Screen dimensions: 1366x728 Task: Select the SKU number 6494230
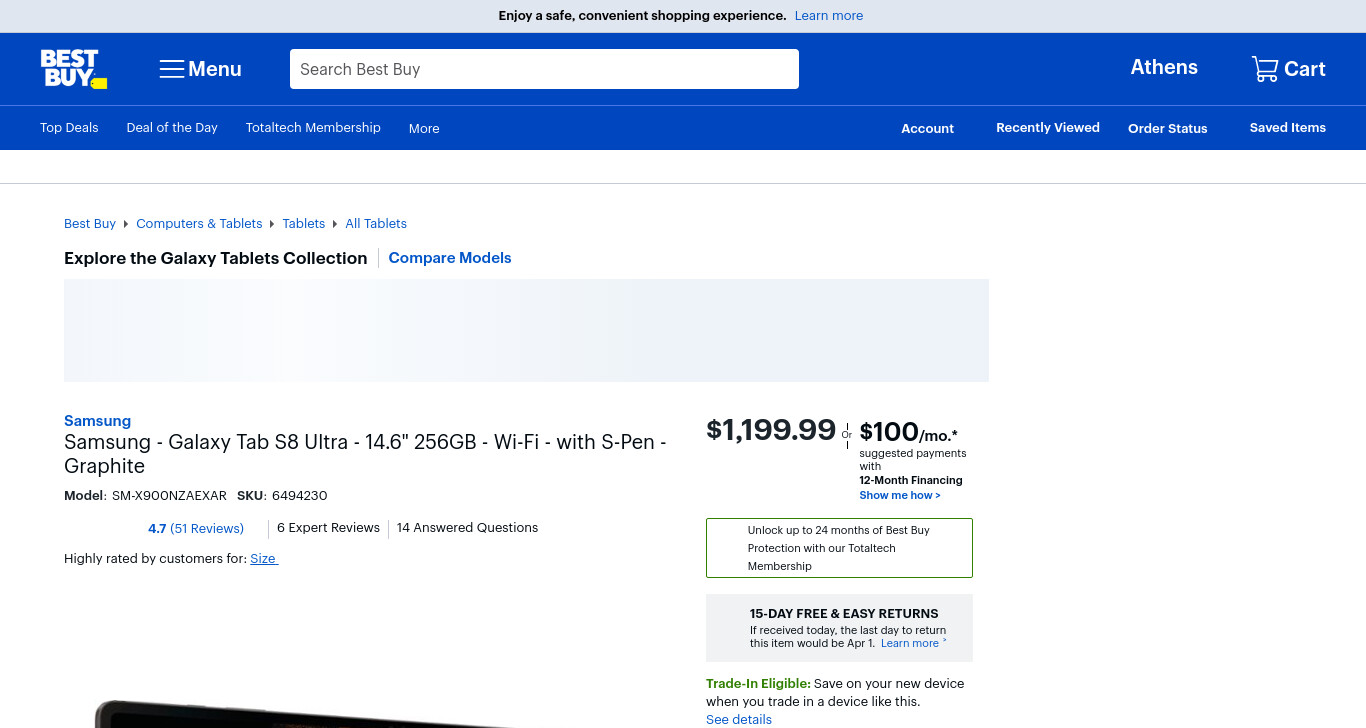(x=299, y=496)
